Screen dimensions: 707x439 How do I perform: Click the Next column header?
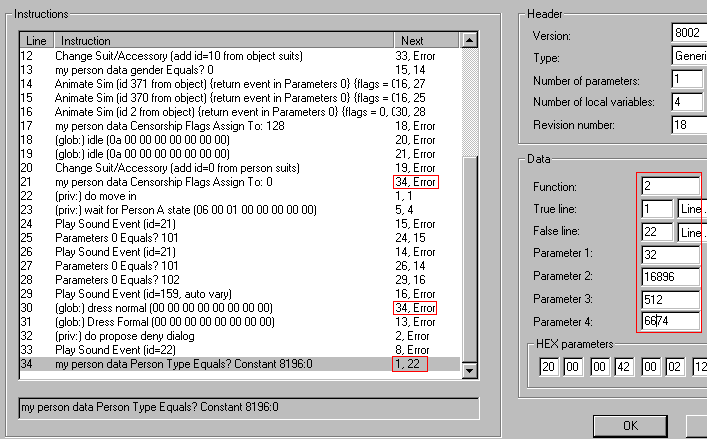410,40
